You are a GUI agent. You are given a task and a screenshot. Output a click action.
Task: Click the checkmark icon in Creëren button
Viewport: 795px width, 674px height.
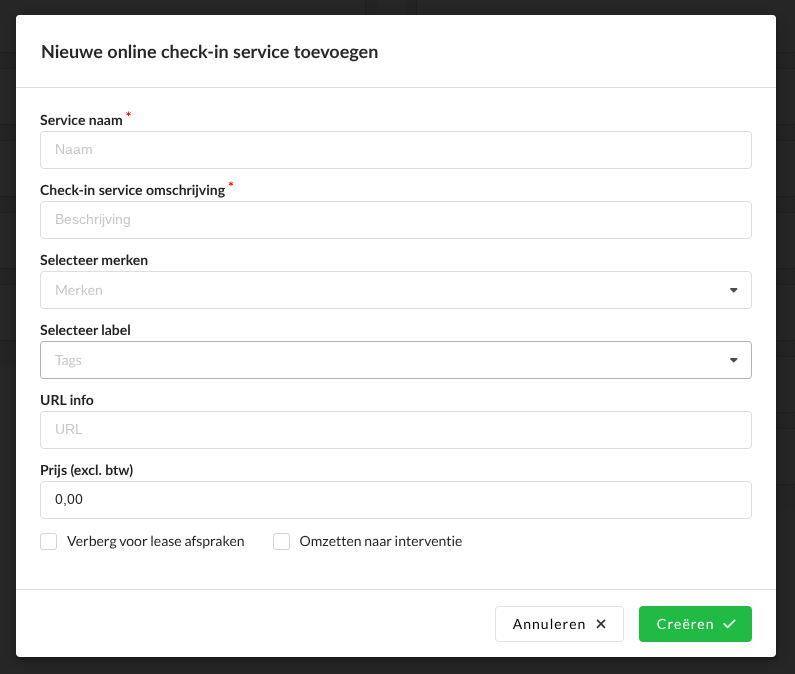tap(729, 624)
